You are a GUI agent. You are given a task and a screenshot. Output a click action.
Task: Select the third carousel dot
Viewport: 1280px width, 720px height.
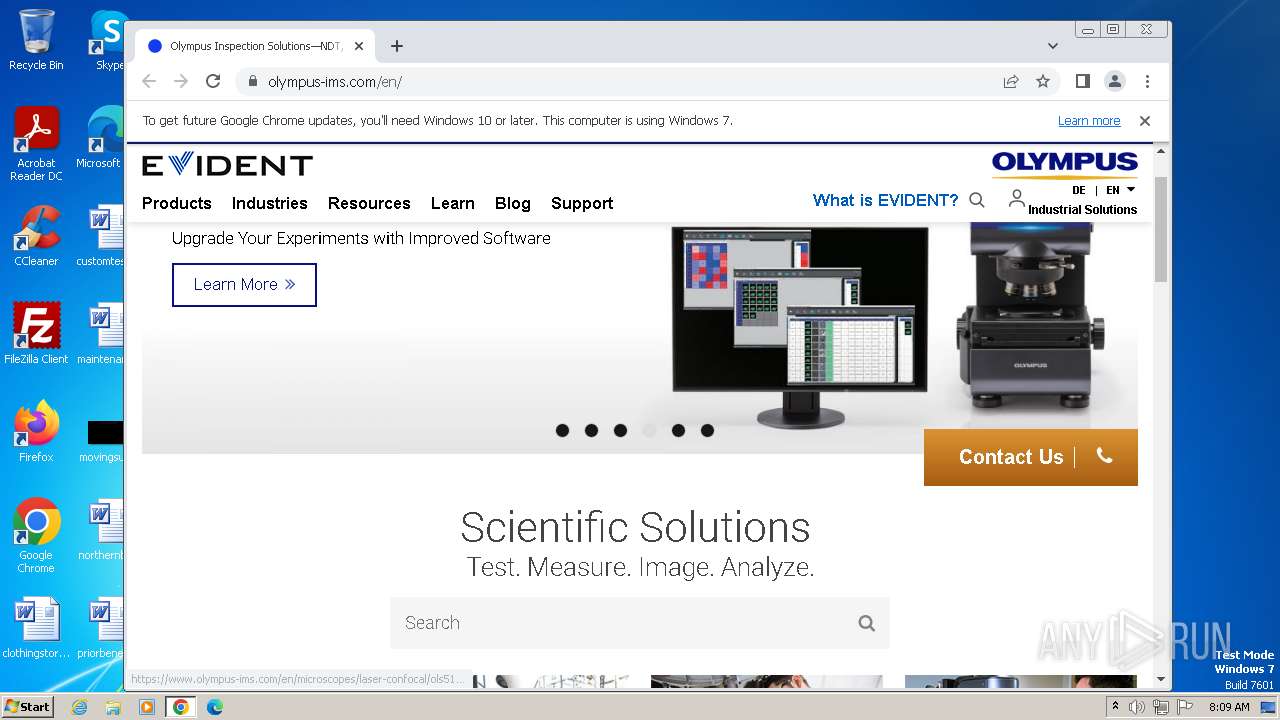(x=620, y=431)
